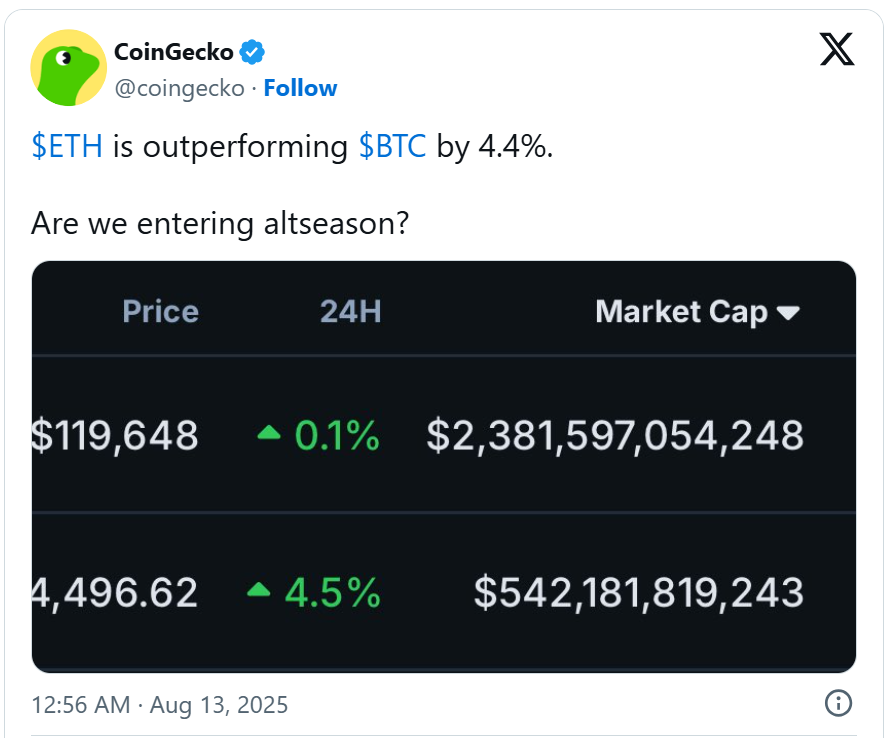Follow the CoinGecko account
The width and height of the screenshot is (886, 738).
click(x=300, y=88)
